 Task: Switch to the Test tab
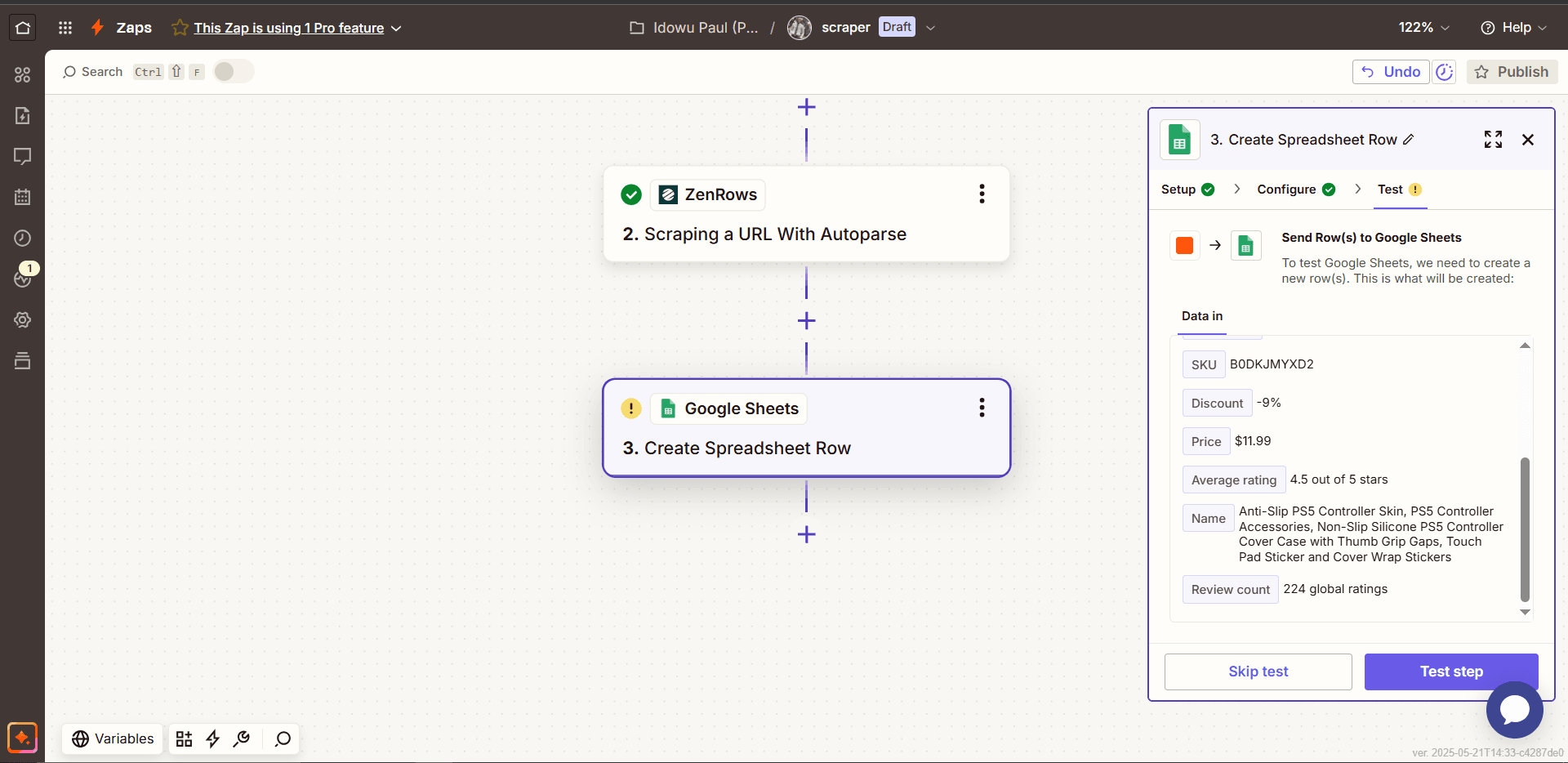coord(1400,190)
